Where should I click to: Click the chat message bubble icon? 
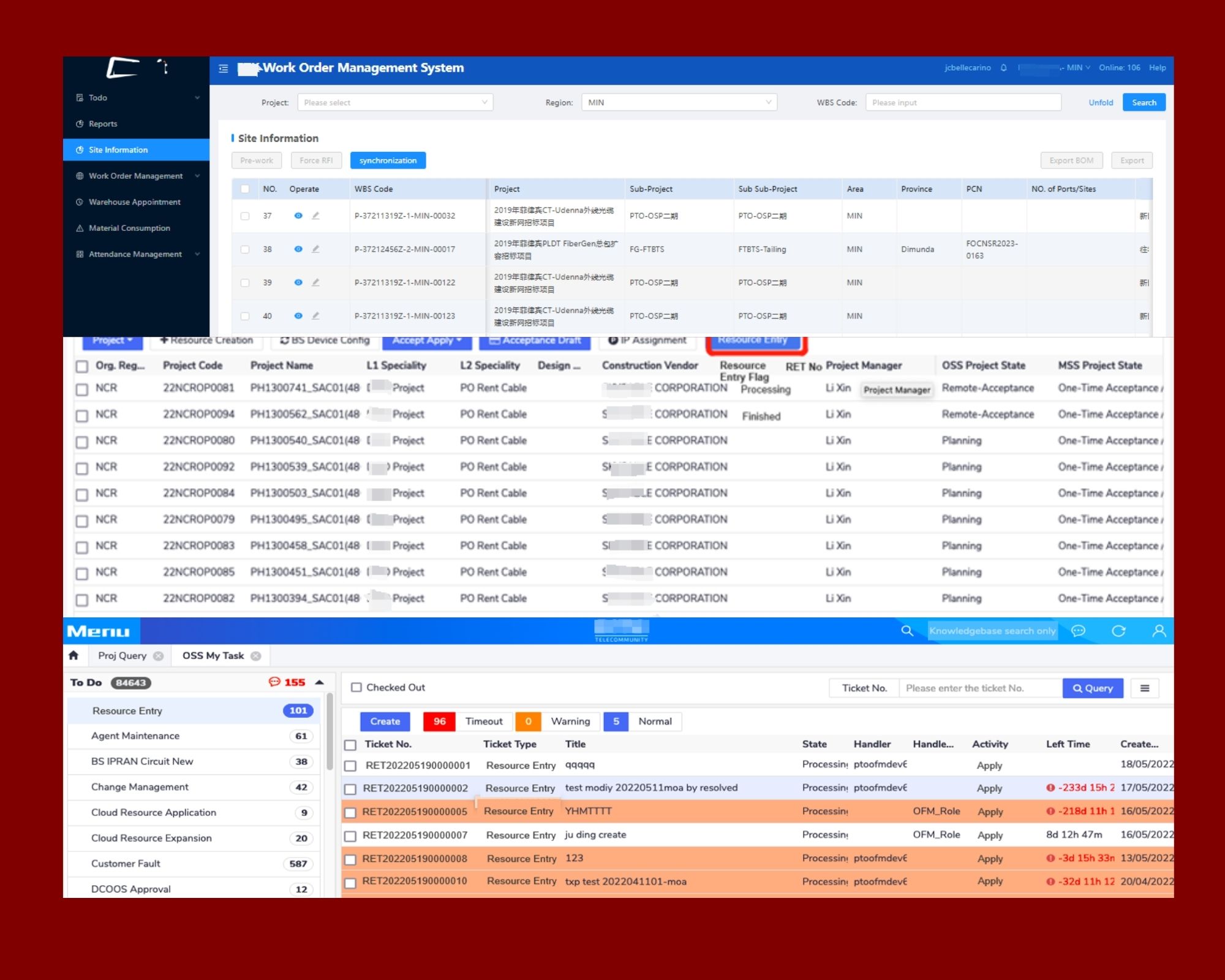tap(1079, 631)
